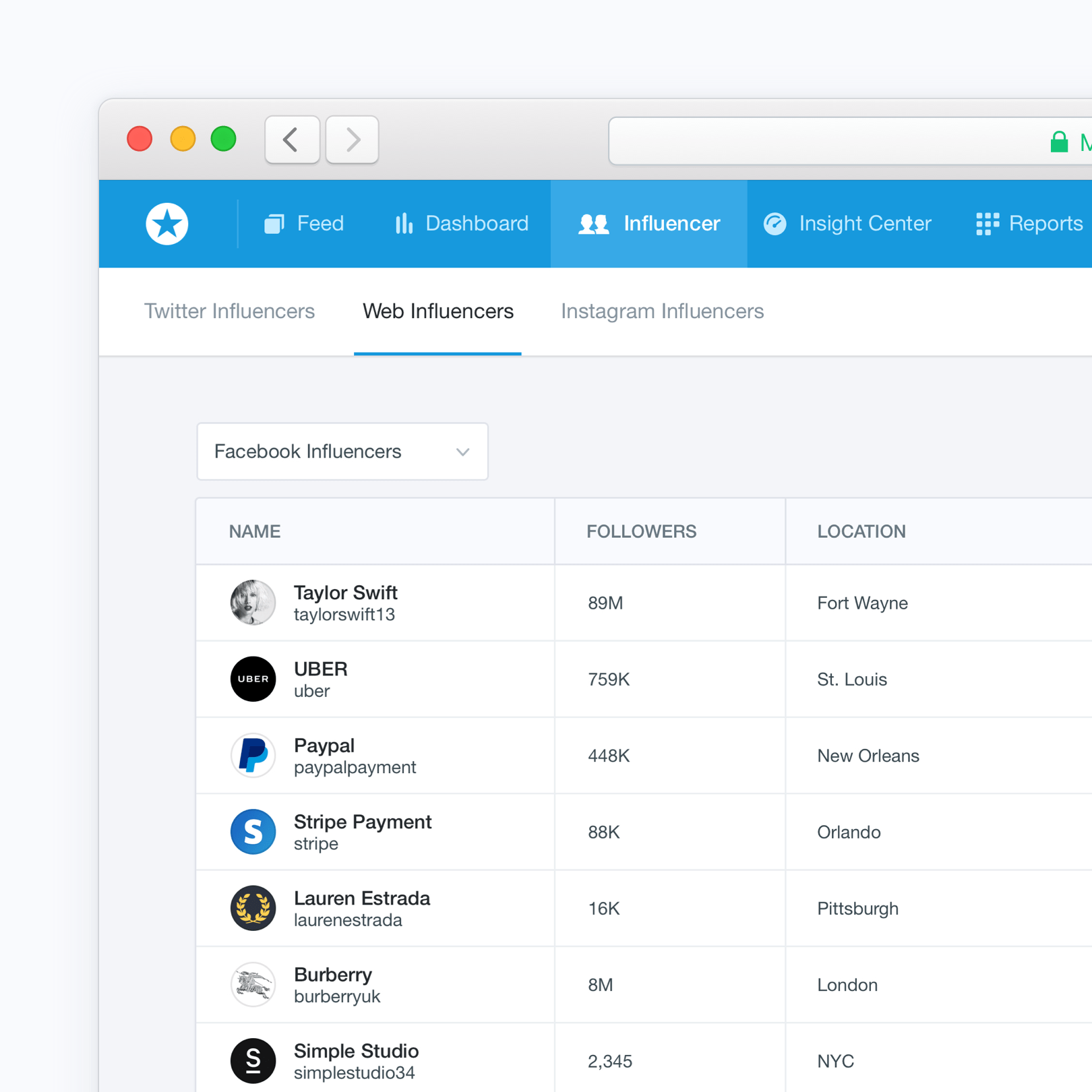The height and width of the screenshot is (1092, 1092).
Task: Click Taylor Swift's avatar
Action: [253, 603]
